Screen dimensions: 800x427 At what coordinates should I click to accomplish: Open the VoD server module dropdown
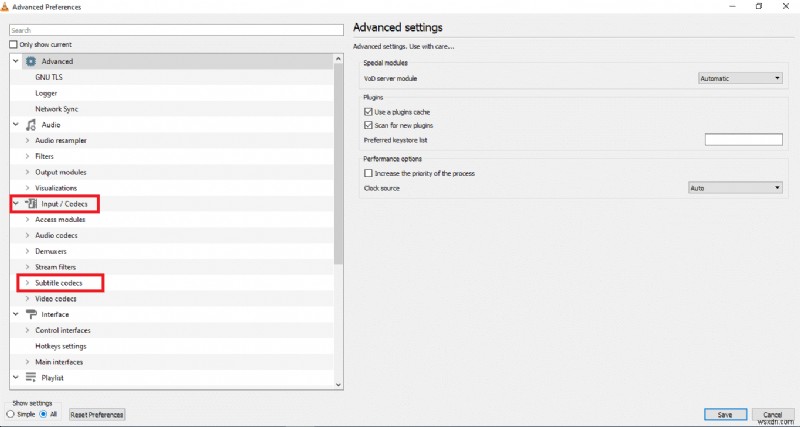click(740, 79)
